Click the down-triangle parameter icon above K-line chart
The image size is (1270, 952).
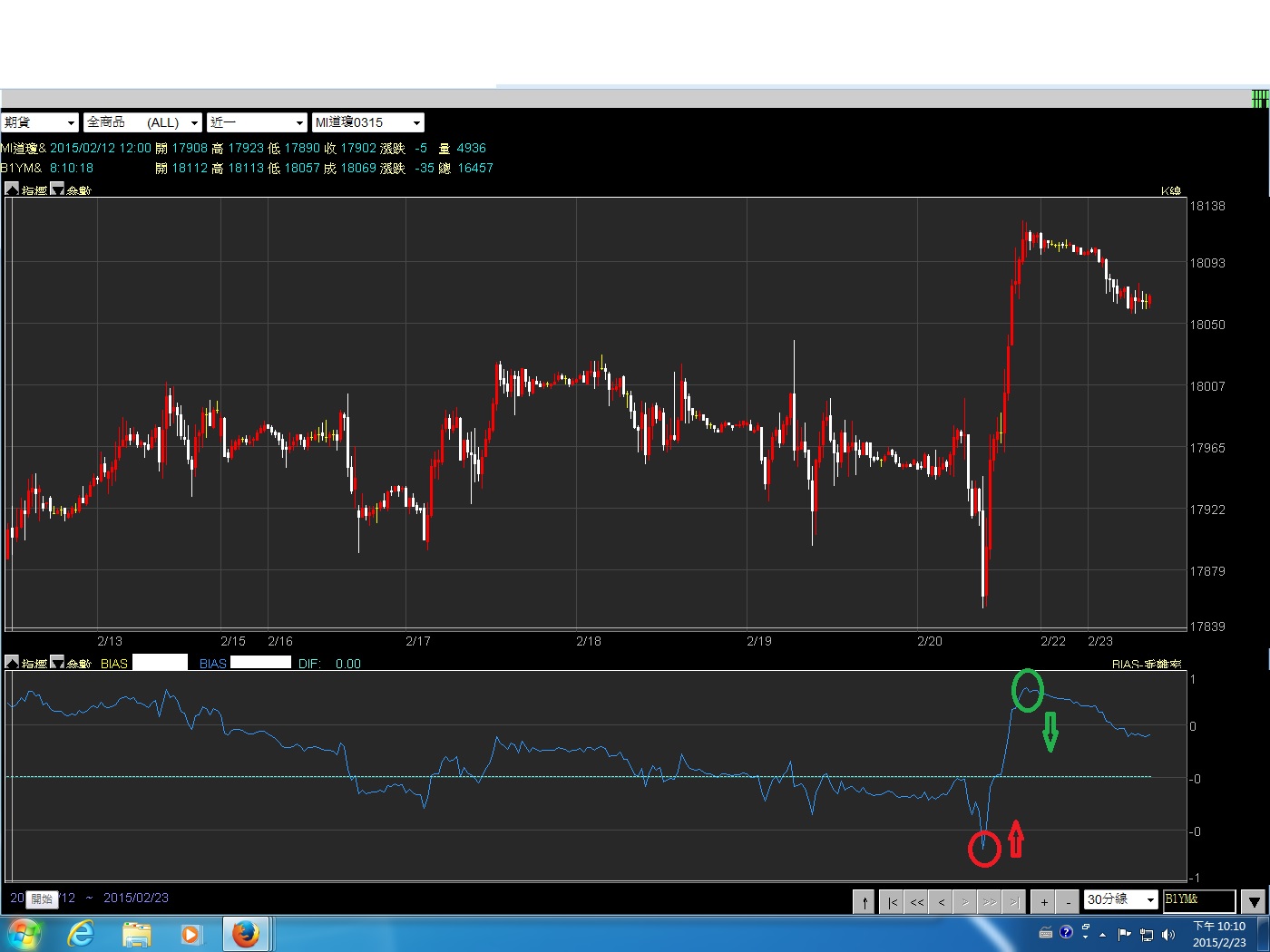(x=57, y=189)
